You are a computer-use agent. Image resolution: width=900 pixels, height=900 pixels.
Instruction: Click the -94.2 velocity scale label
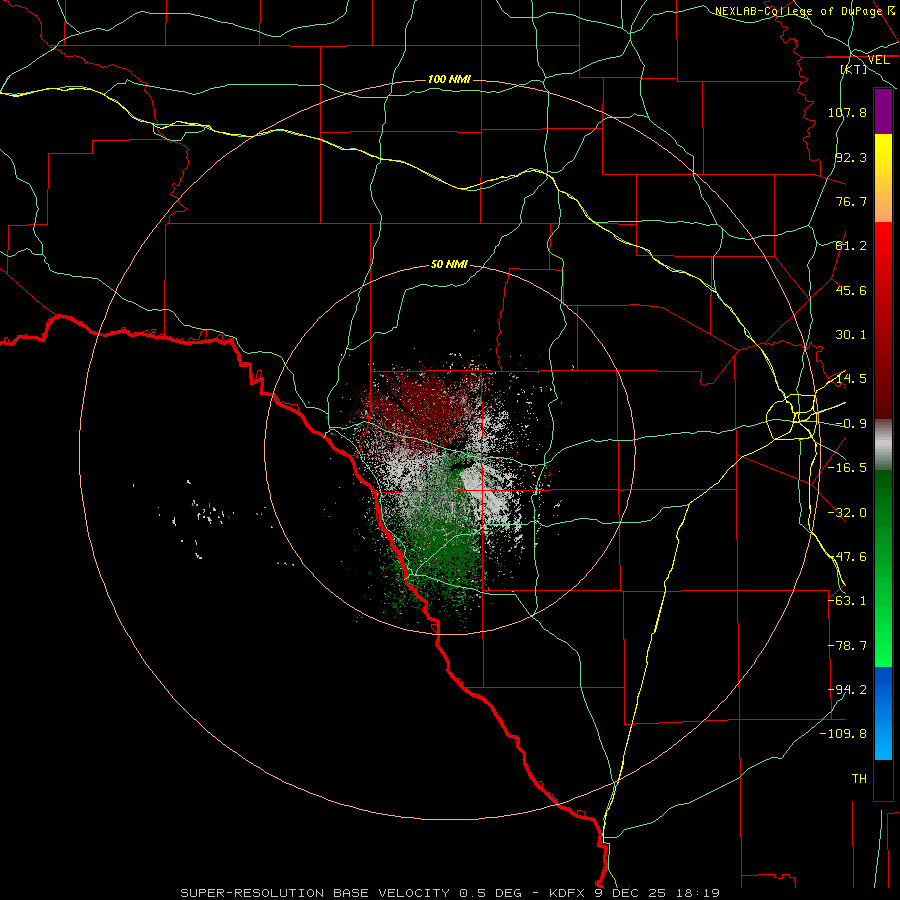point(847,690)
